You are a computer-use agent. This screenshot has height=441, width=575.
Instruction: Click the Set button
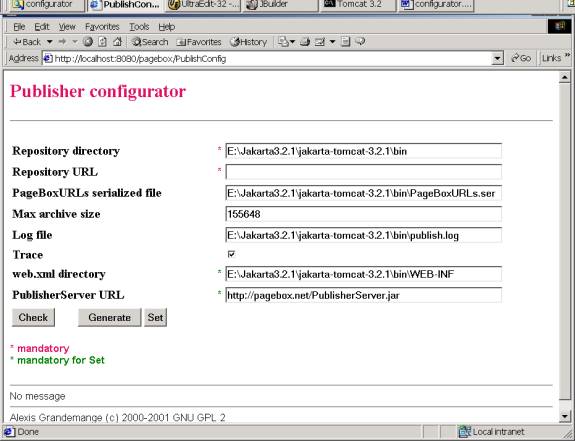pyautogui.click(x=155, y=317)
